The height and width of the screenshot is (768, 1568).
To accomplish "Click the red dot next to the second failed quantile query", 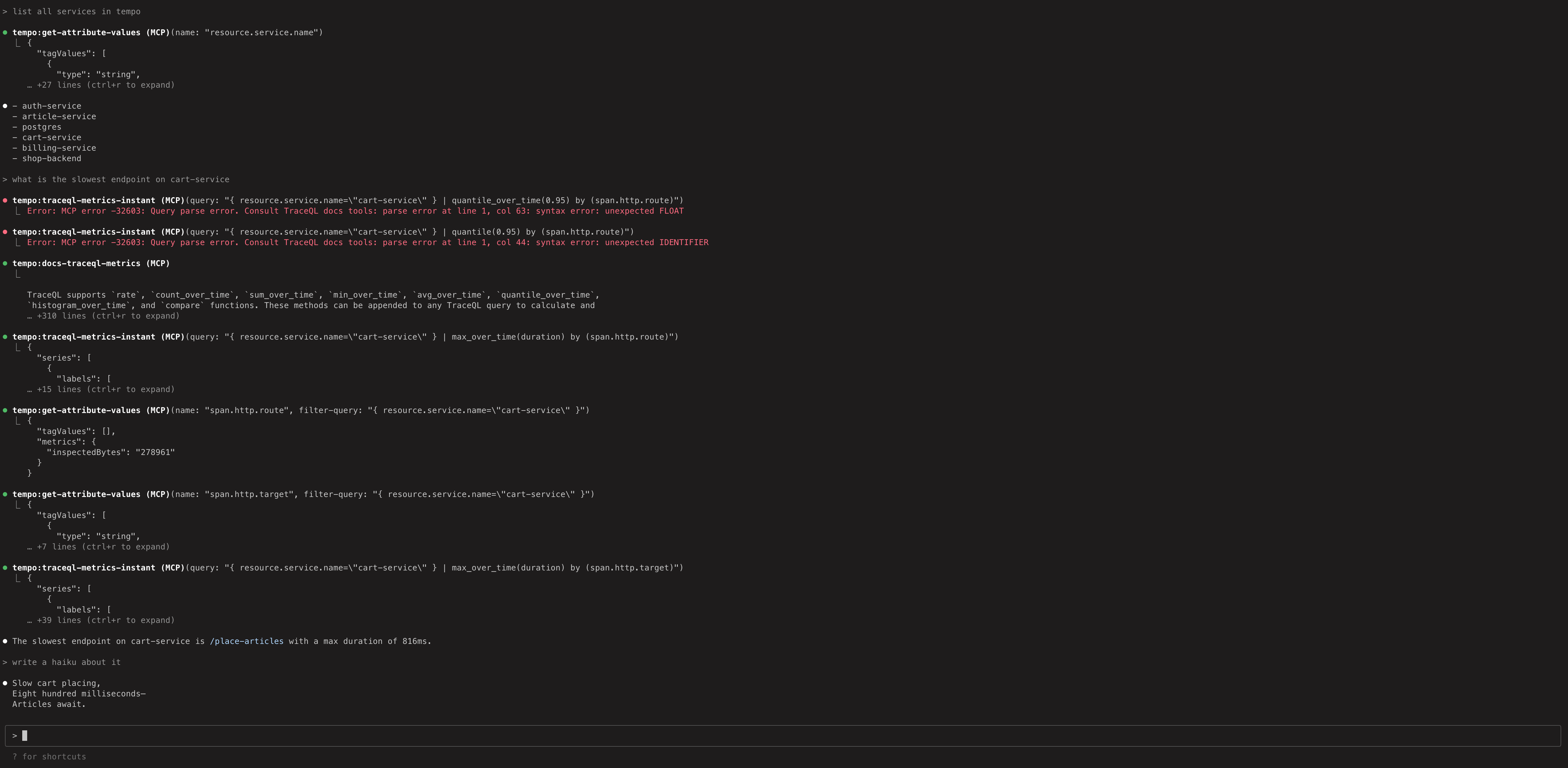I will [x=6, y=232].
